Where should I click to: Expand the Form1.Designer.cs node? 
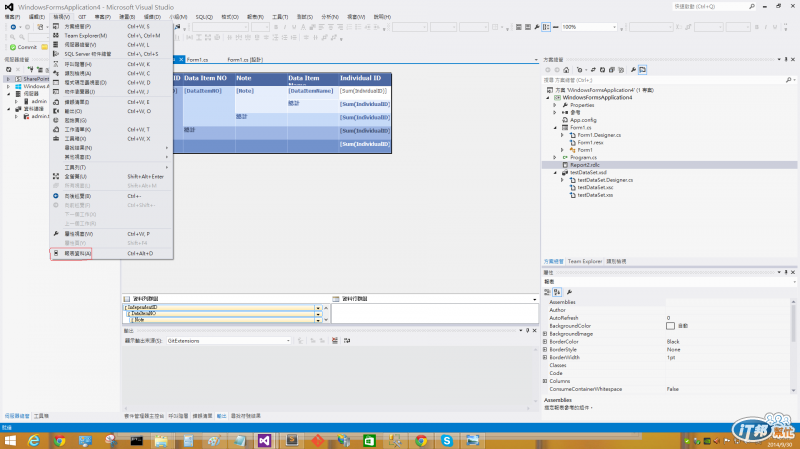[563, 135]
